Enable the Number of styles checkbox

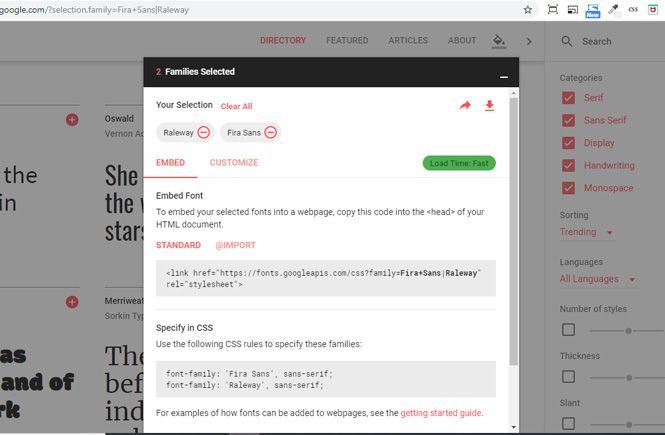click(x=568, y=330)
